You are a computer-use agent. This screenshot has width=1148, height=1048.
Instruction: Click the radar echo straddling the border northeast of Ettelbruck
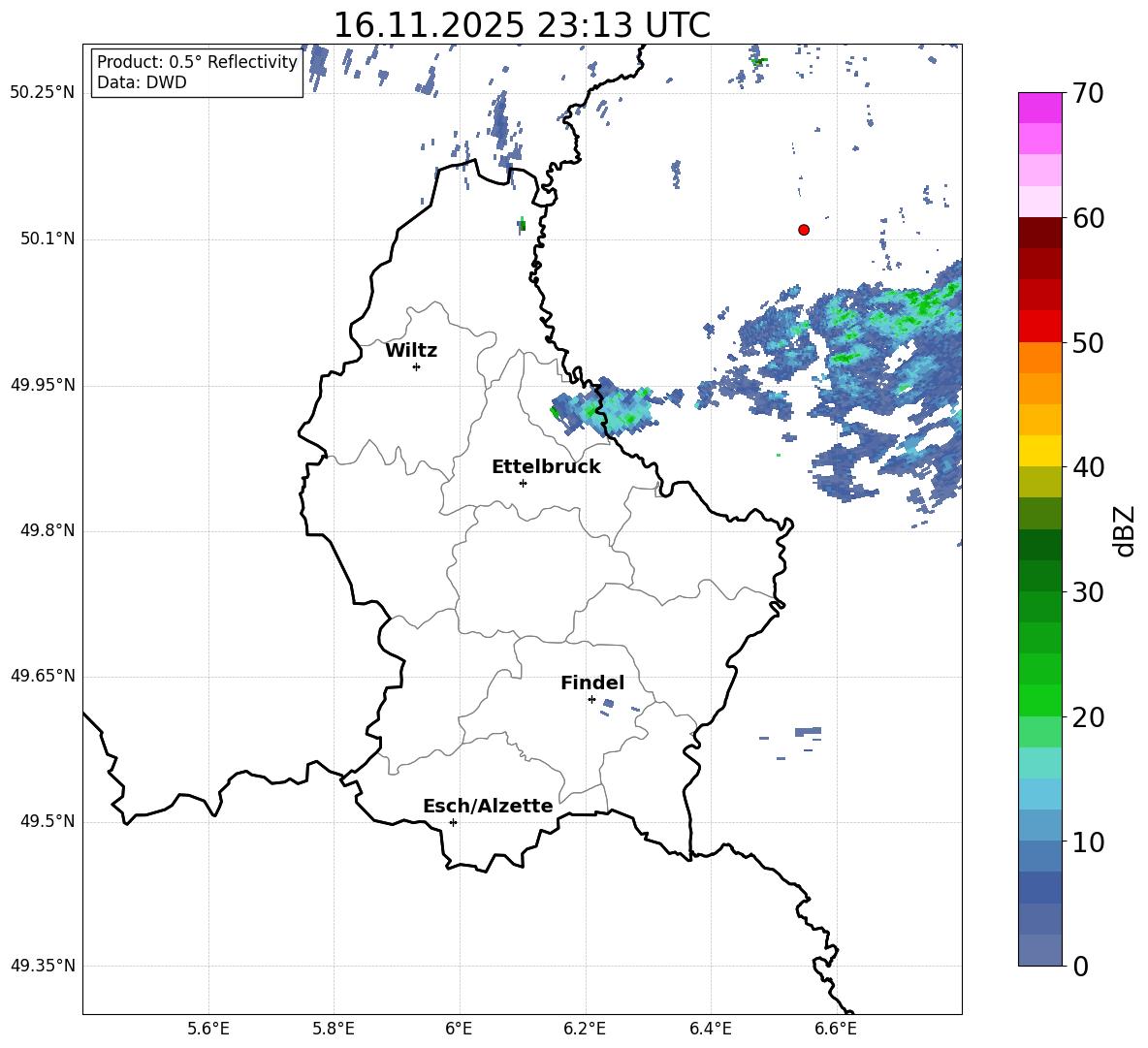click(x=603, y=408)
